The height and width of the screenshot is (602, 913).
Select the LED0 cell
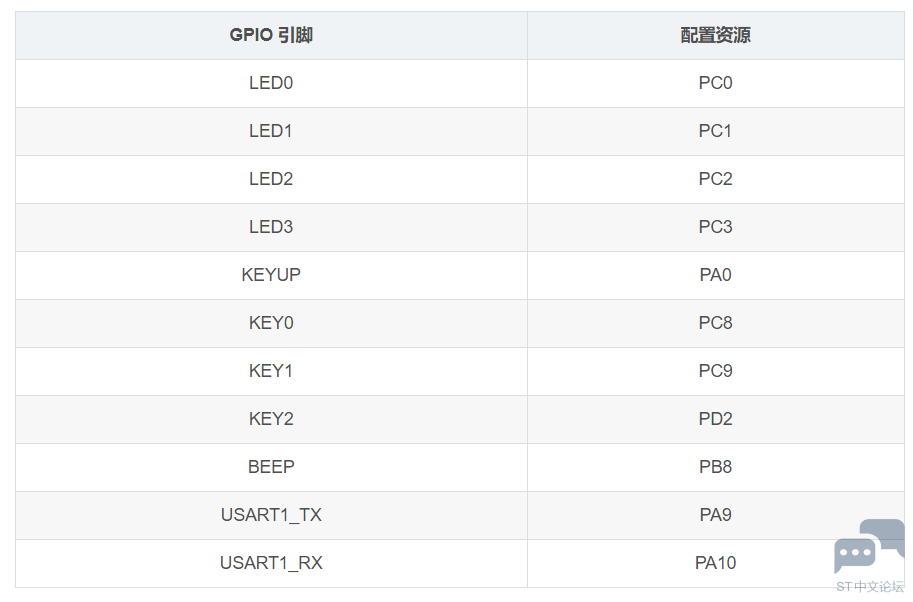click(x=271, y=83)
